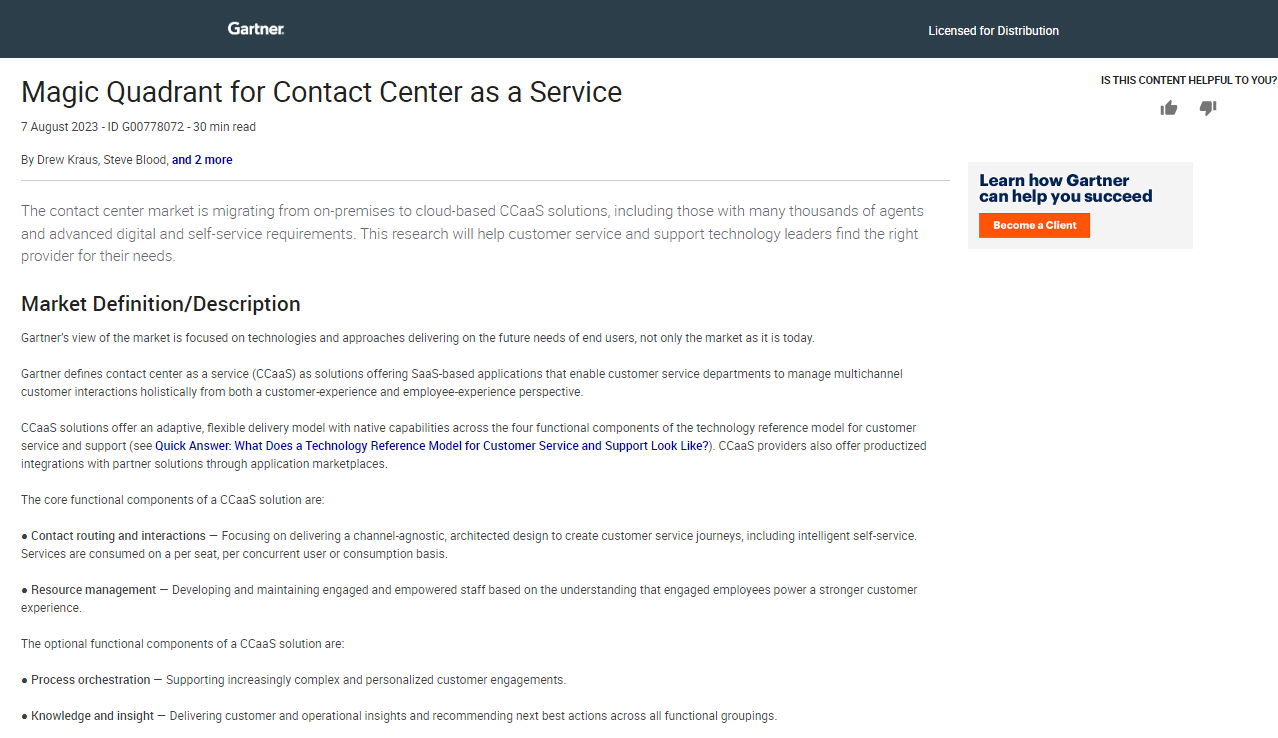Click the "Knowledge and insight" bullet term

click(x=92, y=716)
